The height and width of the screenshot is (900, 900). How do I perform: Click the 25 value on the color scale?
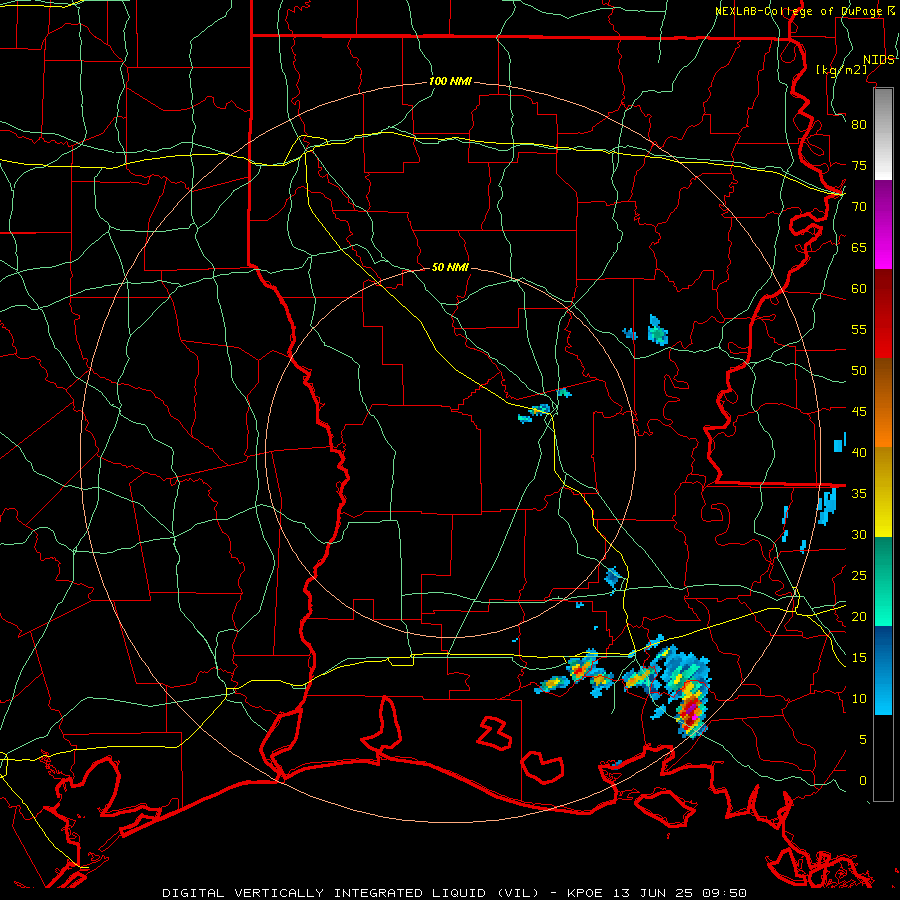point(859,576)
